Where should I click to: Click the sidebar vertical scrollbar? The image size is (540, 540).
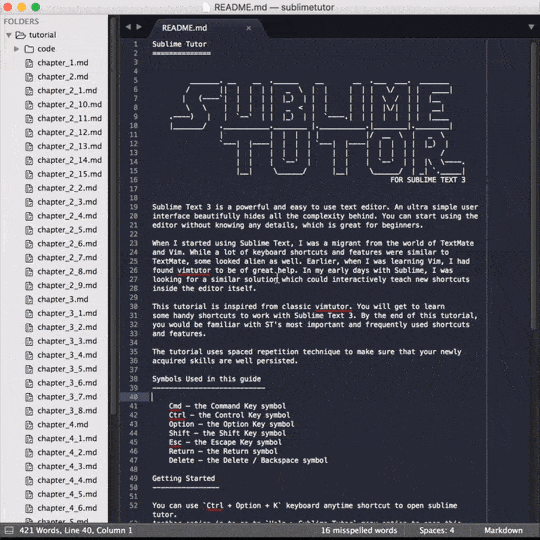(x=113, y=217)
